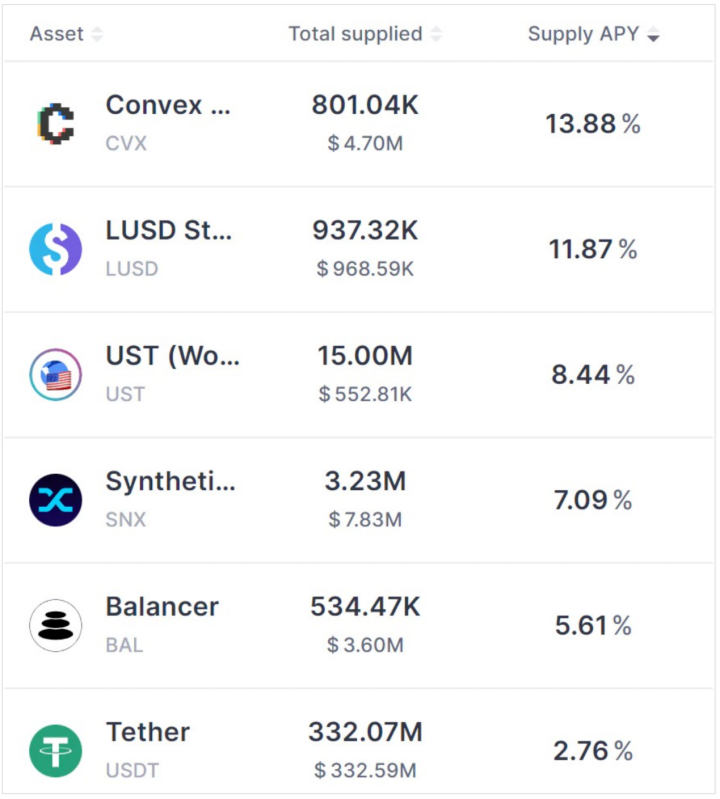Select the Total supplied column header
Screen dimensions: 720x799
point(356,34)
